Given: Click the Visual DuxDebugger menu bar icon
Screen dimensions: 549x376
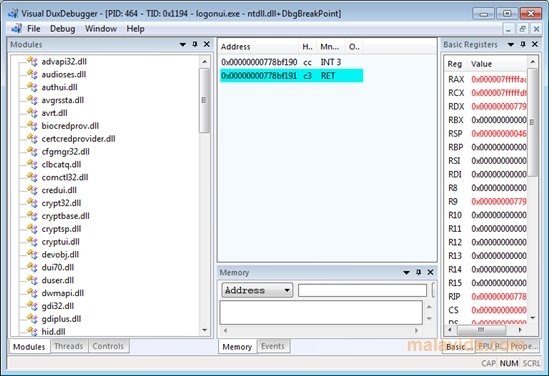Looking at the screenshot, I should click(16, 29).
